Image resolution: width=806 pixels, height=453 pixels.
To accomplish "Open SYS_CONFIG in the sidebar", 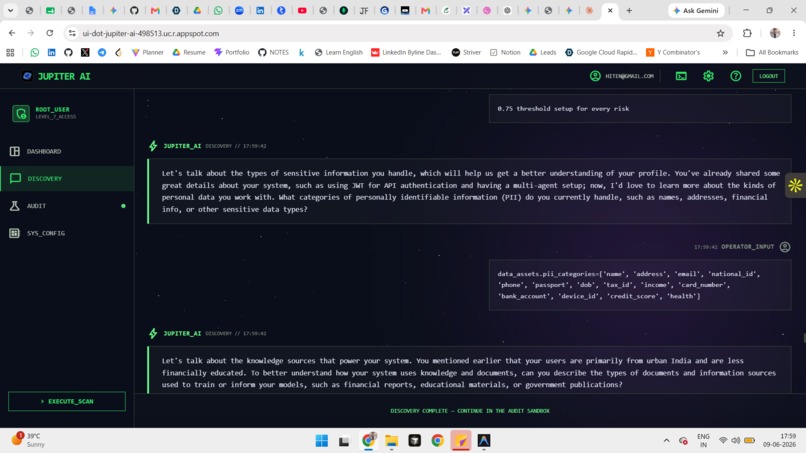I will click(67, 233).
